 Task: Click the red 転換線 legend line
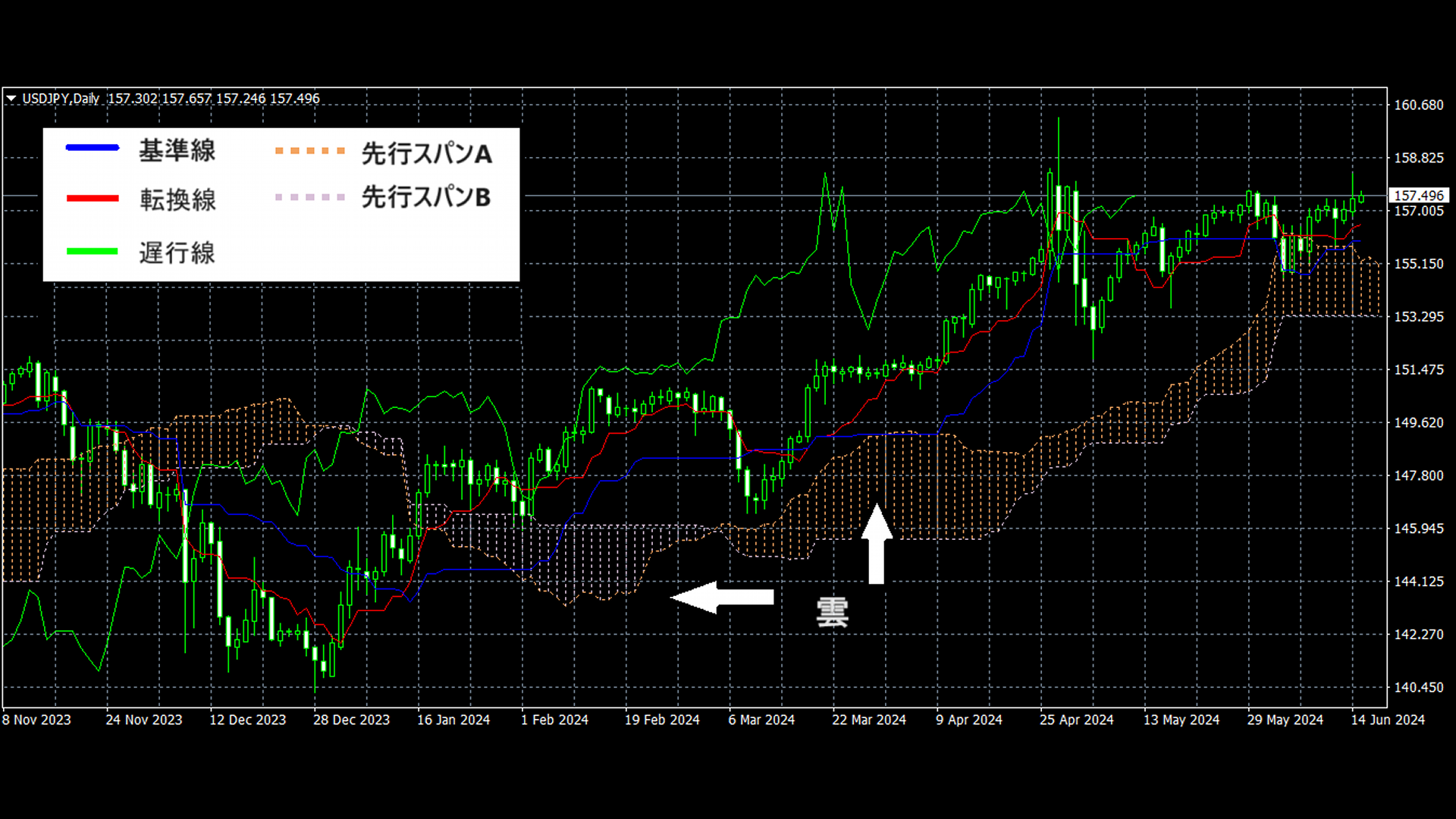tap(93, 199)
